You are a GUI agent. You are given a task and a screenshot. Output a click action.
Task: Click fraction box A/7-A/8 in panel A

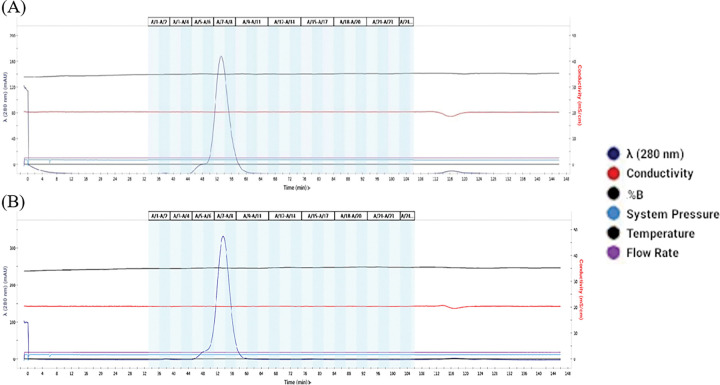(224, 22)
